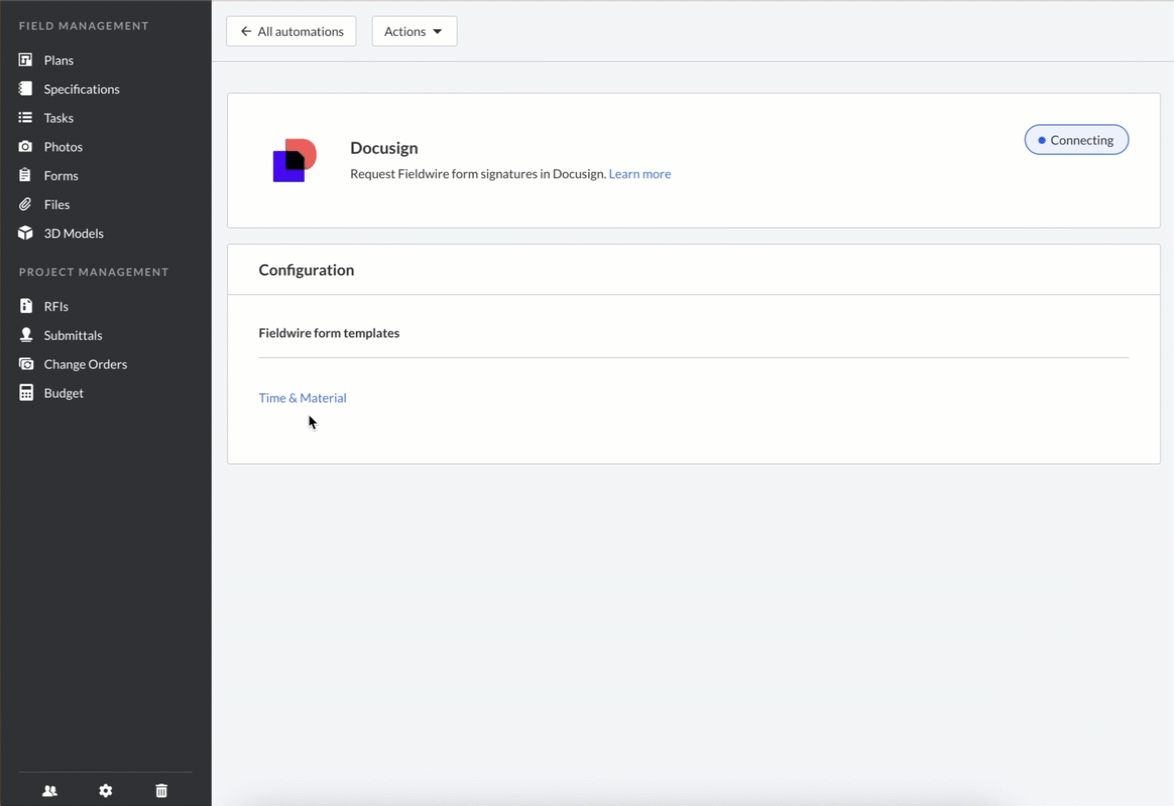Navigate to Submittals section
The image size is (1174, 806).
pos(73,336)
